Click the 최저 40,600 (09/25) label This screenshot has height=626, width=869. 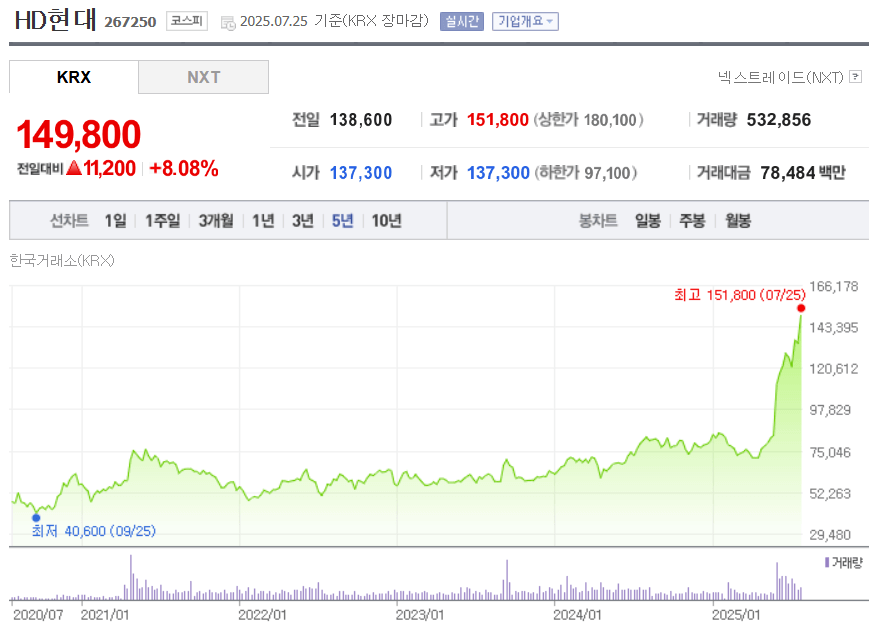[94, 531]
